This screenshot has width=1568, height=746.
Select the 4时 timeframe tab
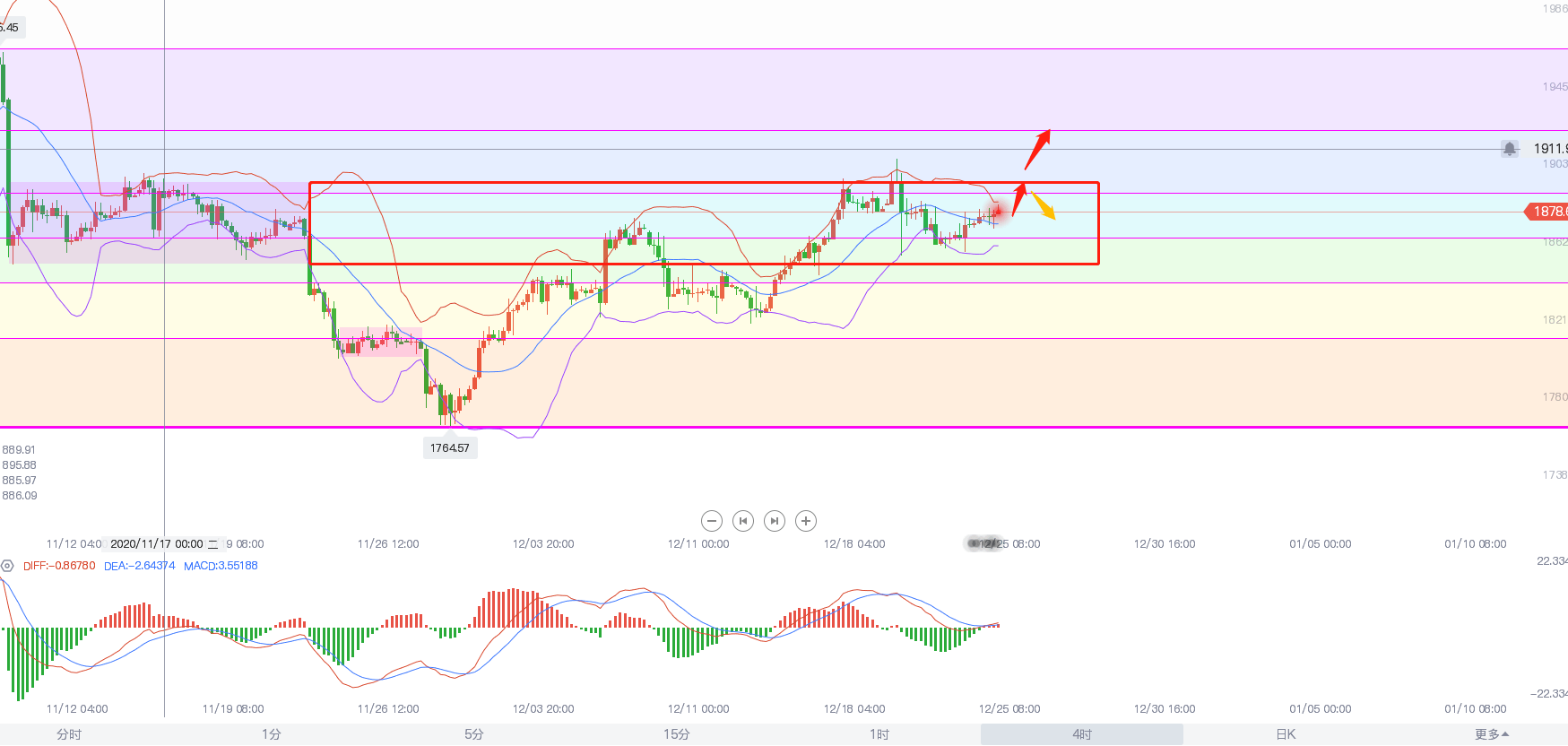pyautogui.click(x=1082, y=734)
